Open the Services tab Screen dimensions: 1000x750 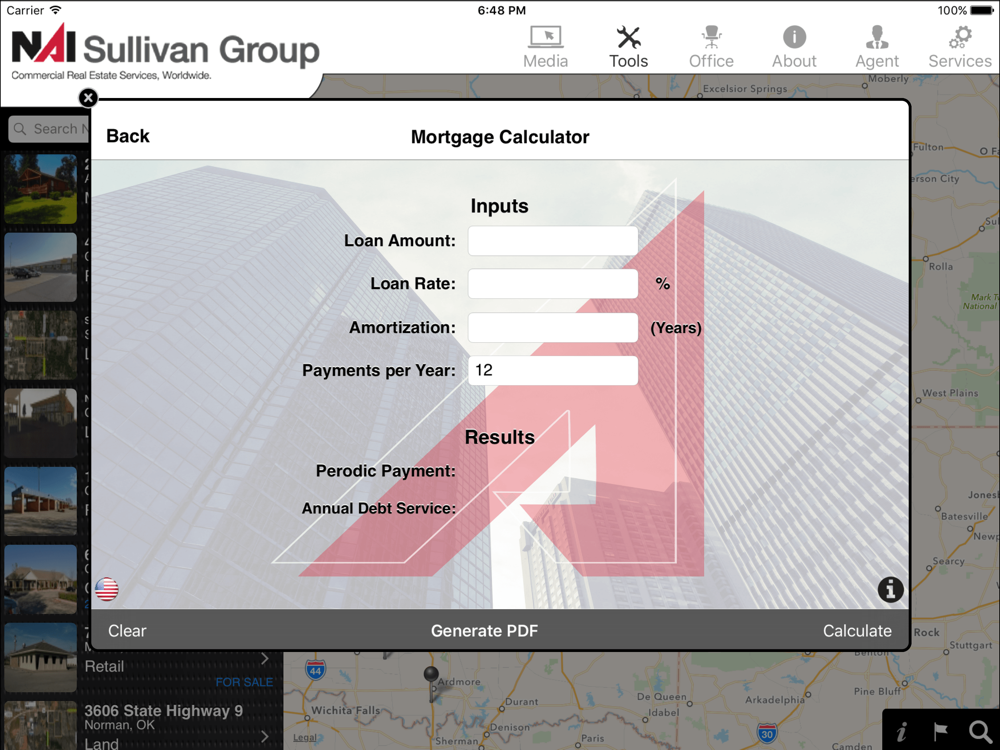960,47
